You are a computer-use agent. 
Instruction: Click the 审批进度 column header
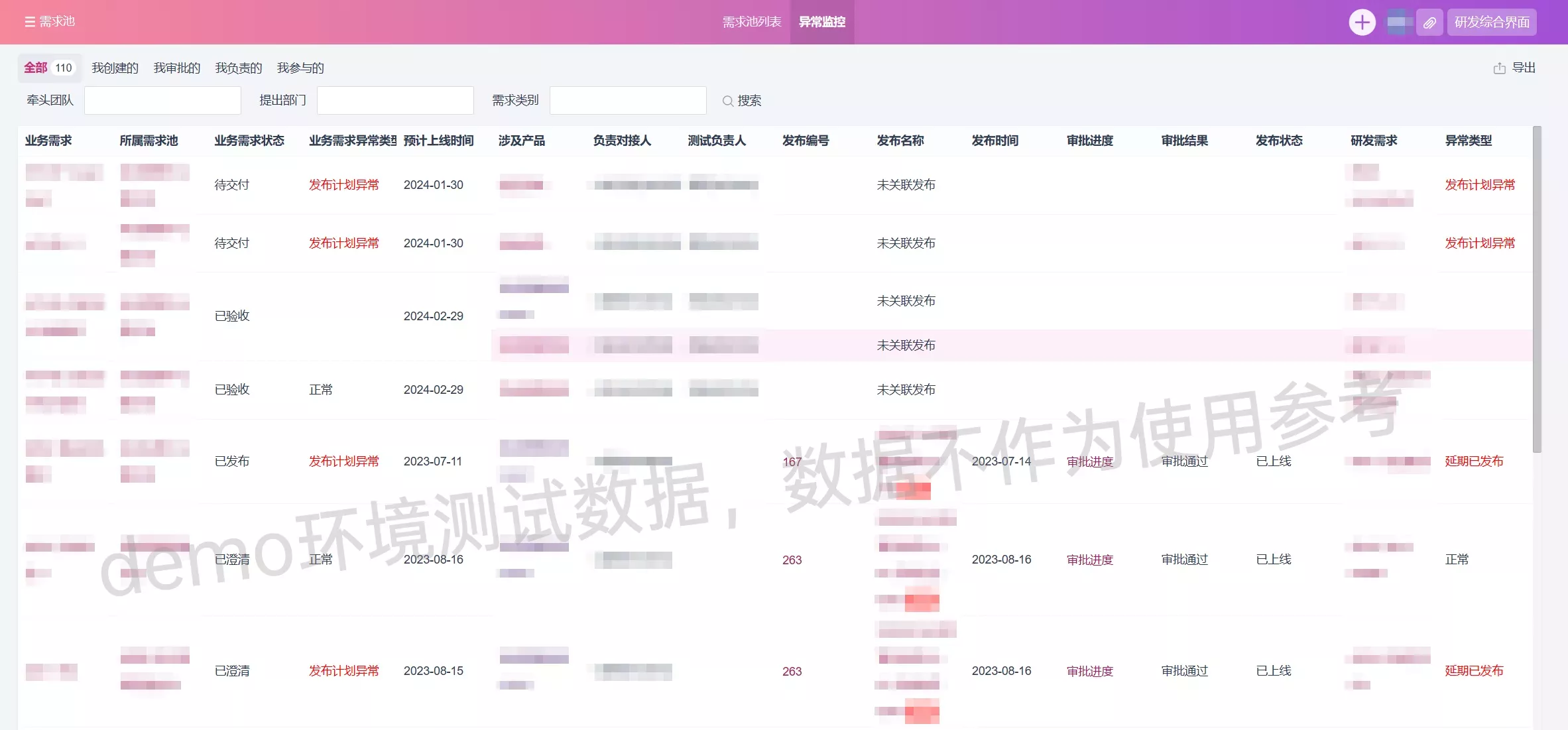(1090, 141)
